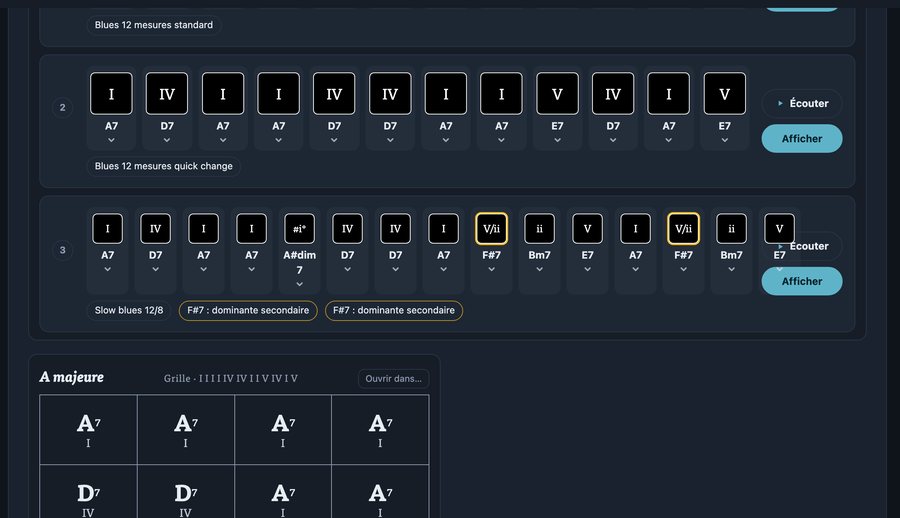Image resolution: width=900 pixels, height=518 pixels.
Task: Select the second A7 cell in the top grid row
Action: click(185, 430)
